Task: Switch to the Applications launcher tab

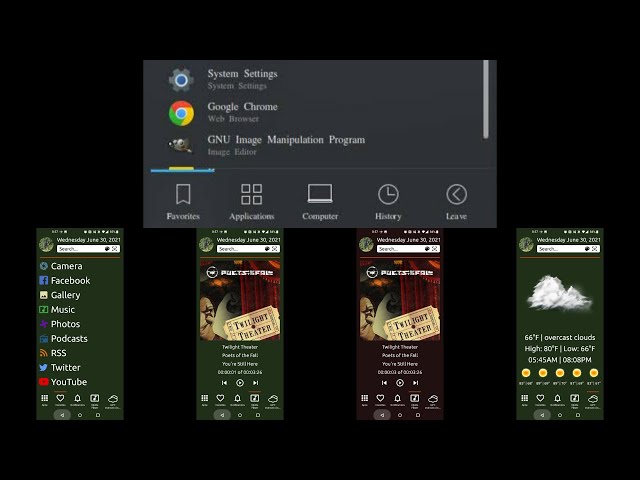Action: 251,202
